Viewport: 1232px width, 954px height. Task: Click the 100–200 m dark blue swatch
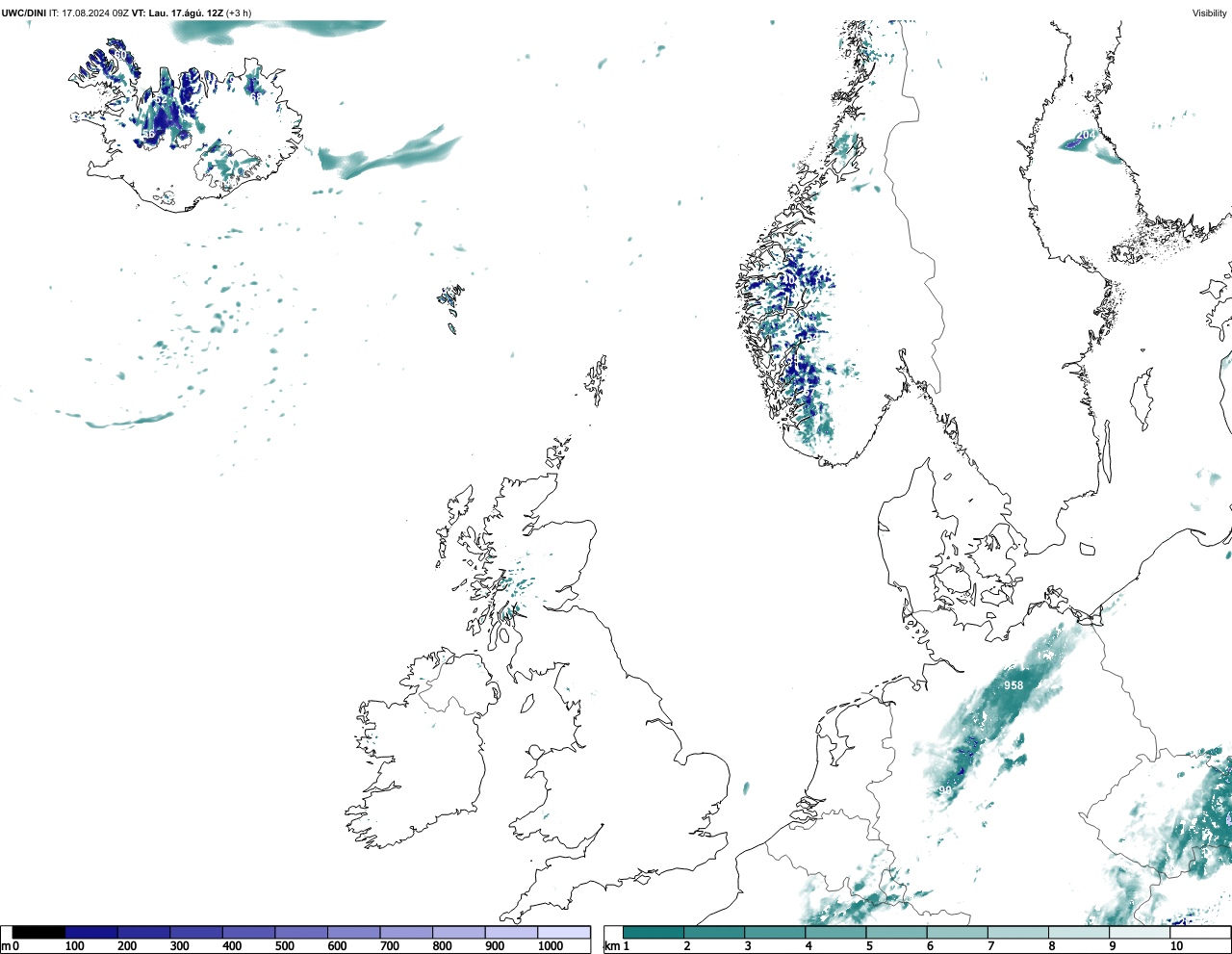point(91,932)
